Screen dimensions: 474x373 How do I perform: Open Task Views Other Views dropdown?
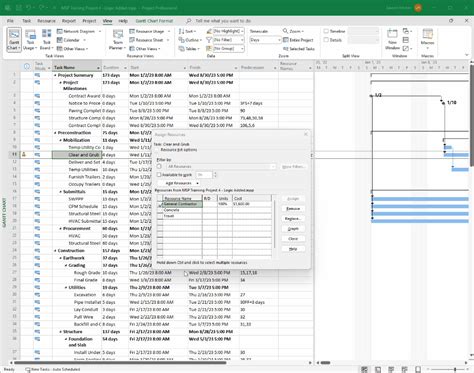tap(72, 49)
